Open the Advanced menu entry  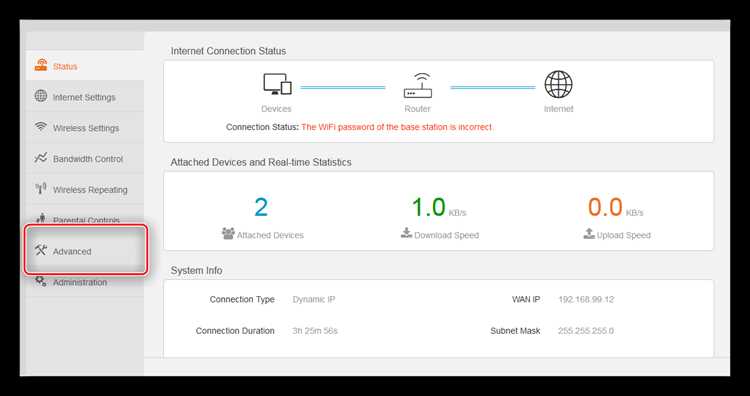click(x=85, y=251)
